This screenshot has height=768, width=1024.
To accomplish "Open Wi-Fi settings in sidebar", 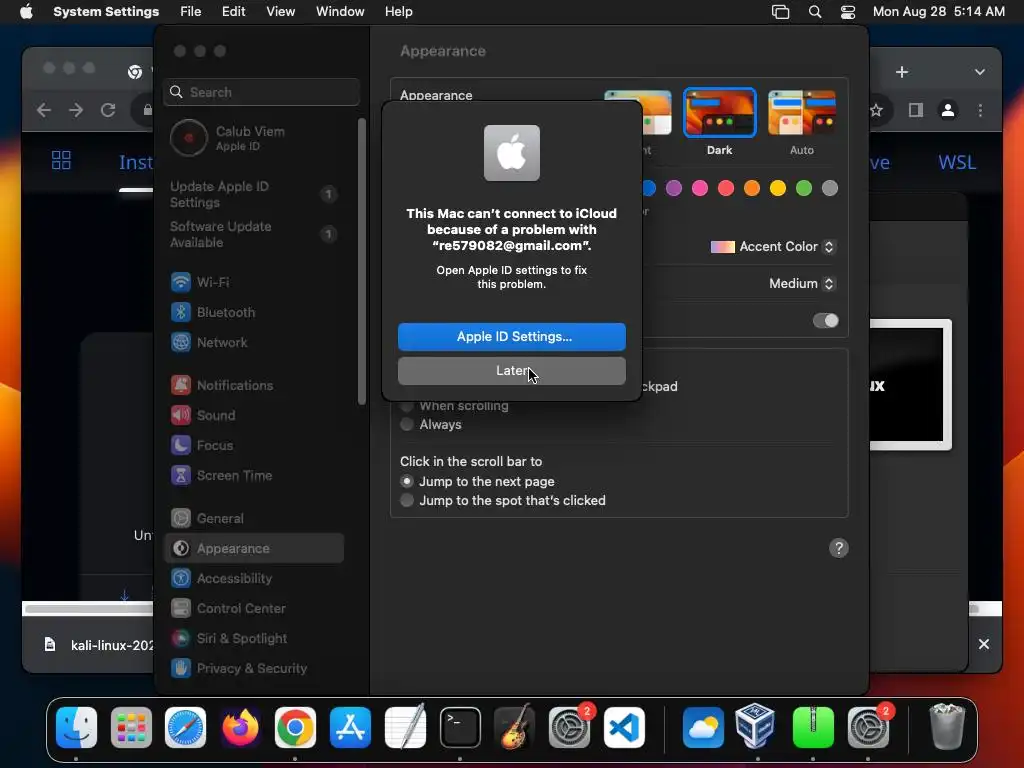I will click(x=253, y=282).
